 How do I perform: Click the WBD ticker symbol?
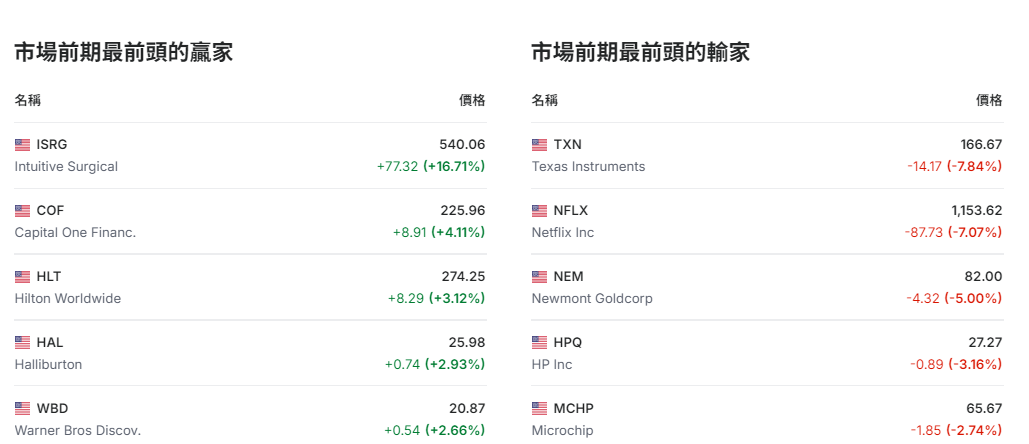click(52, 409)
